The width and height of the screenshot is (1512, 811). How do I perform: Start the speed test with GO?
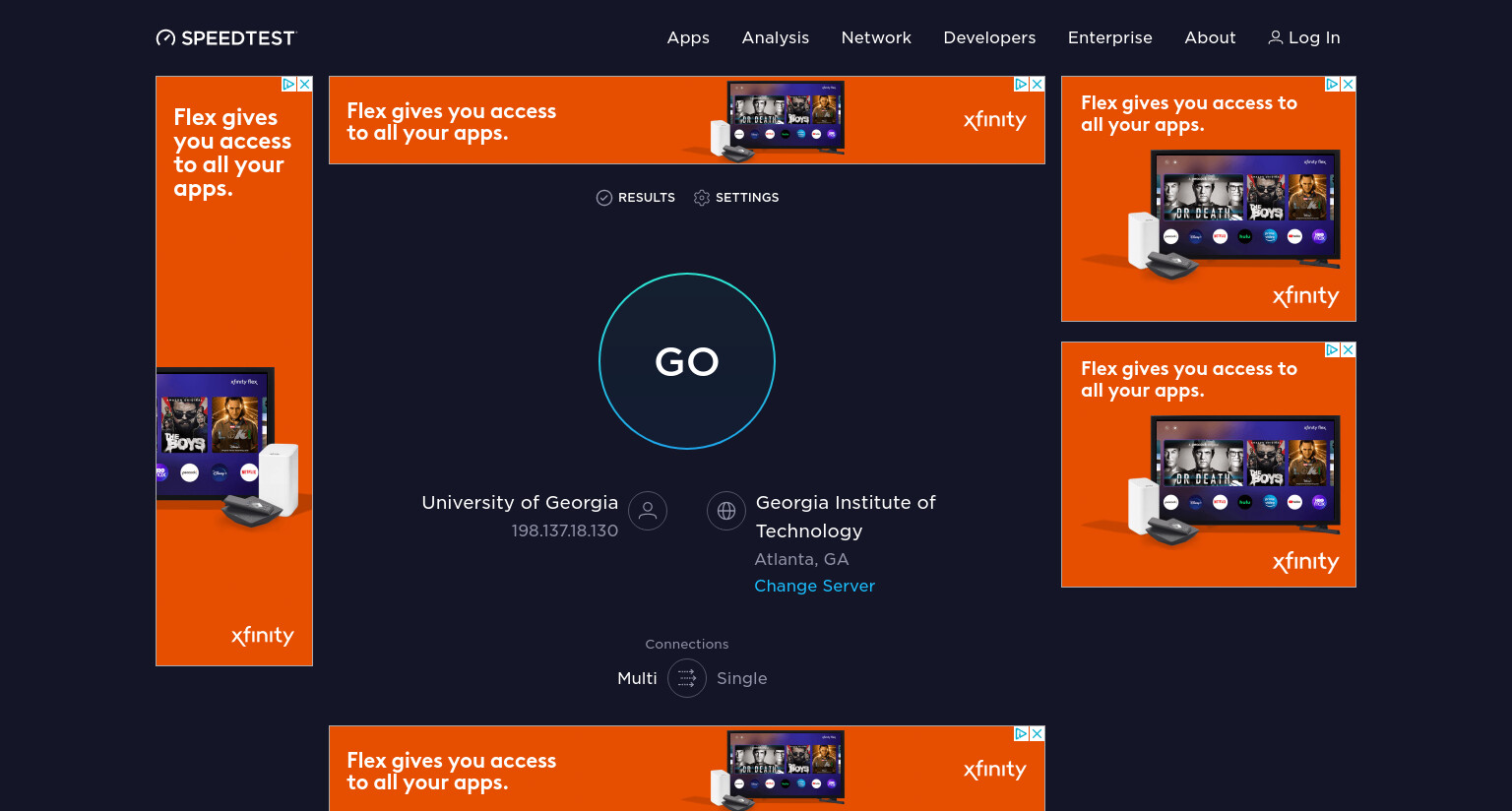(687, 361)
